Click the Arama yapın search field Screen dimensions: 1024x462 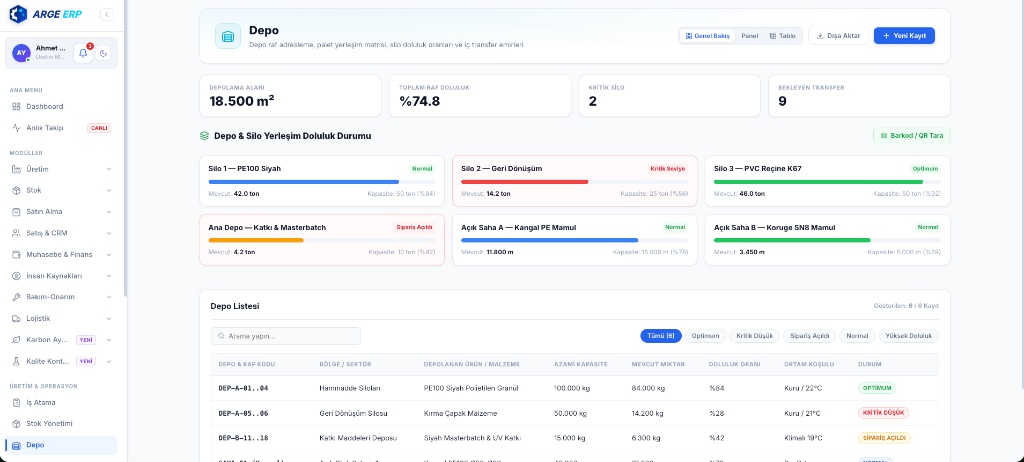(286, 336)
